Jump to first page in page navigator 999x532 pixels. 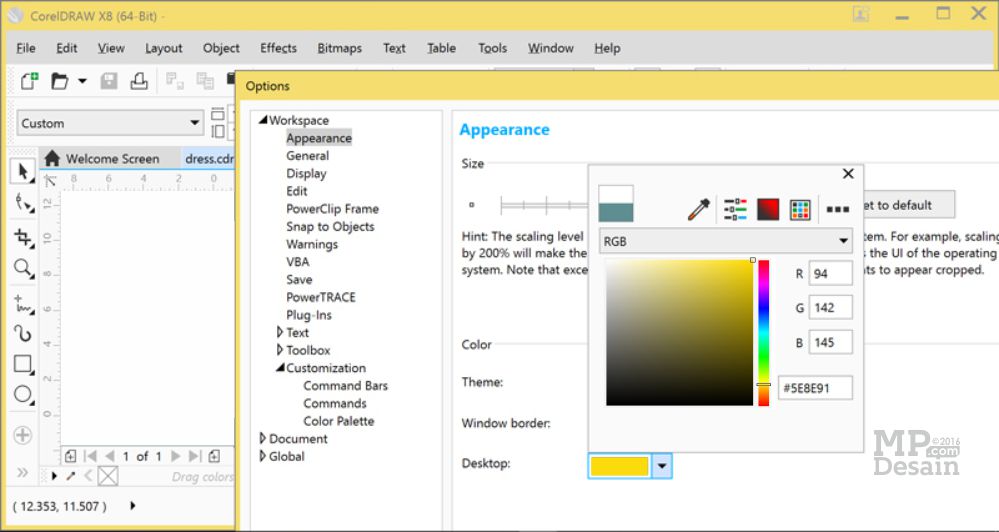tap(90, 456)
